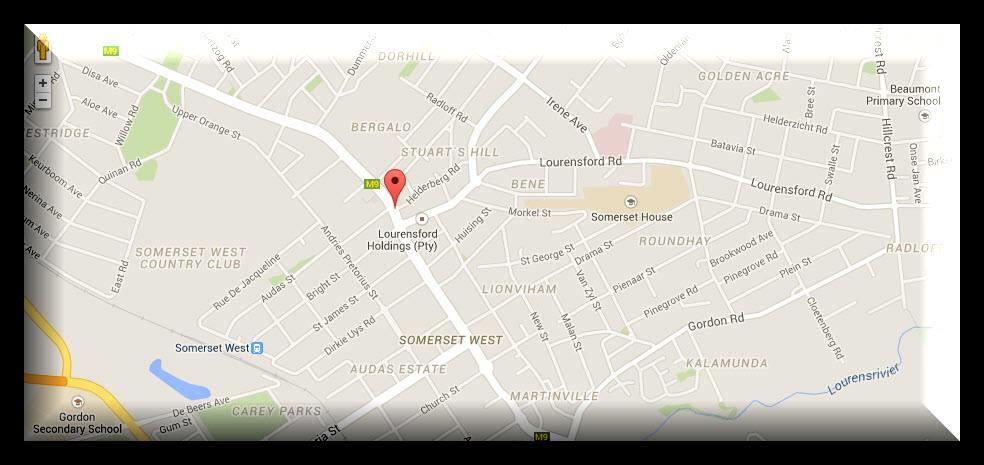Click the Gordon Rd street label
Image resolution: width=984 pixels, height=465 pixels.
pyautogui.click(x=716, y=323)
